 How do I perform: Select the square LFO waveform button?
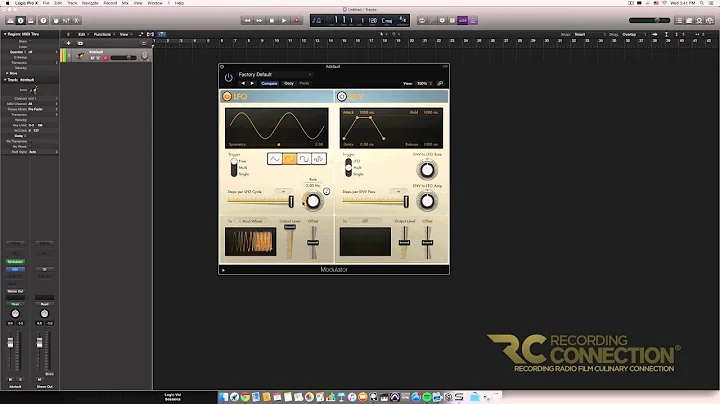pyautogui.click(x=304, y=159)
